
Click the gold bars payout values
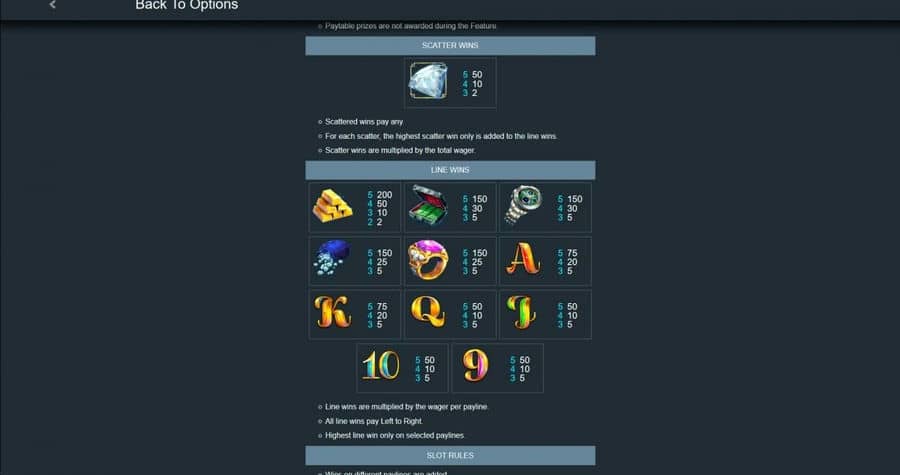click(379, 208)
